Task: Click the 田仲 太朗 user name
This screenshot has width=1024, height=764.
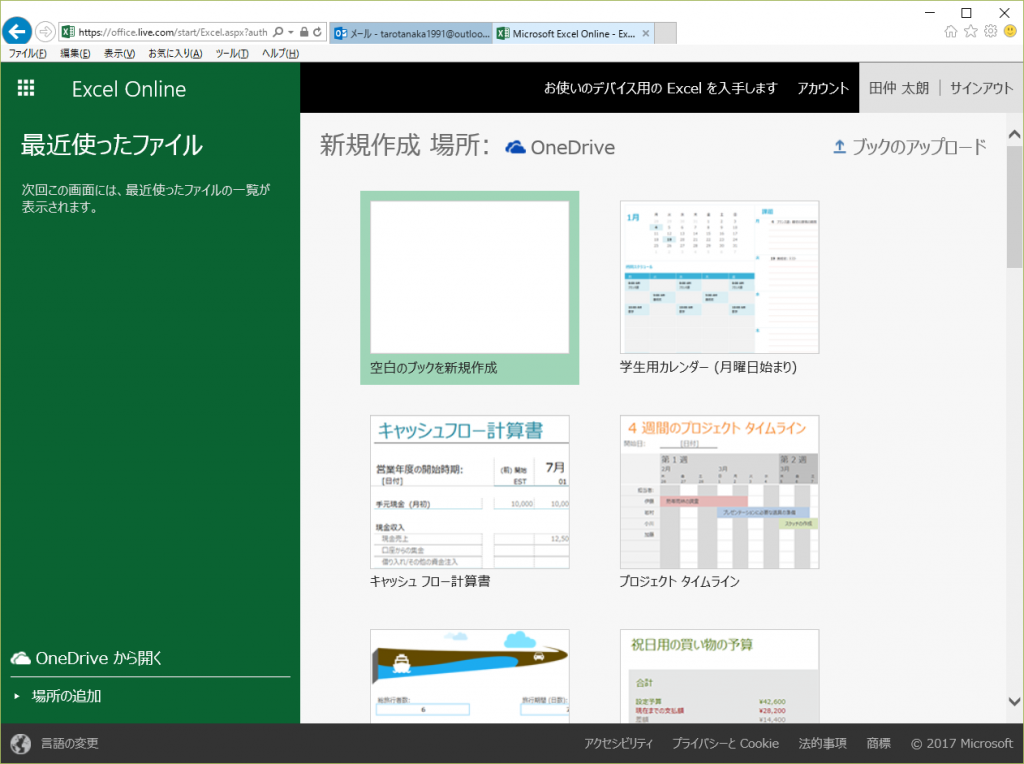Action: click(x=899, y=88)
